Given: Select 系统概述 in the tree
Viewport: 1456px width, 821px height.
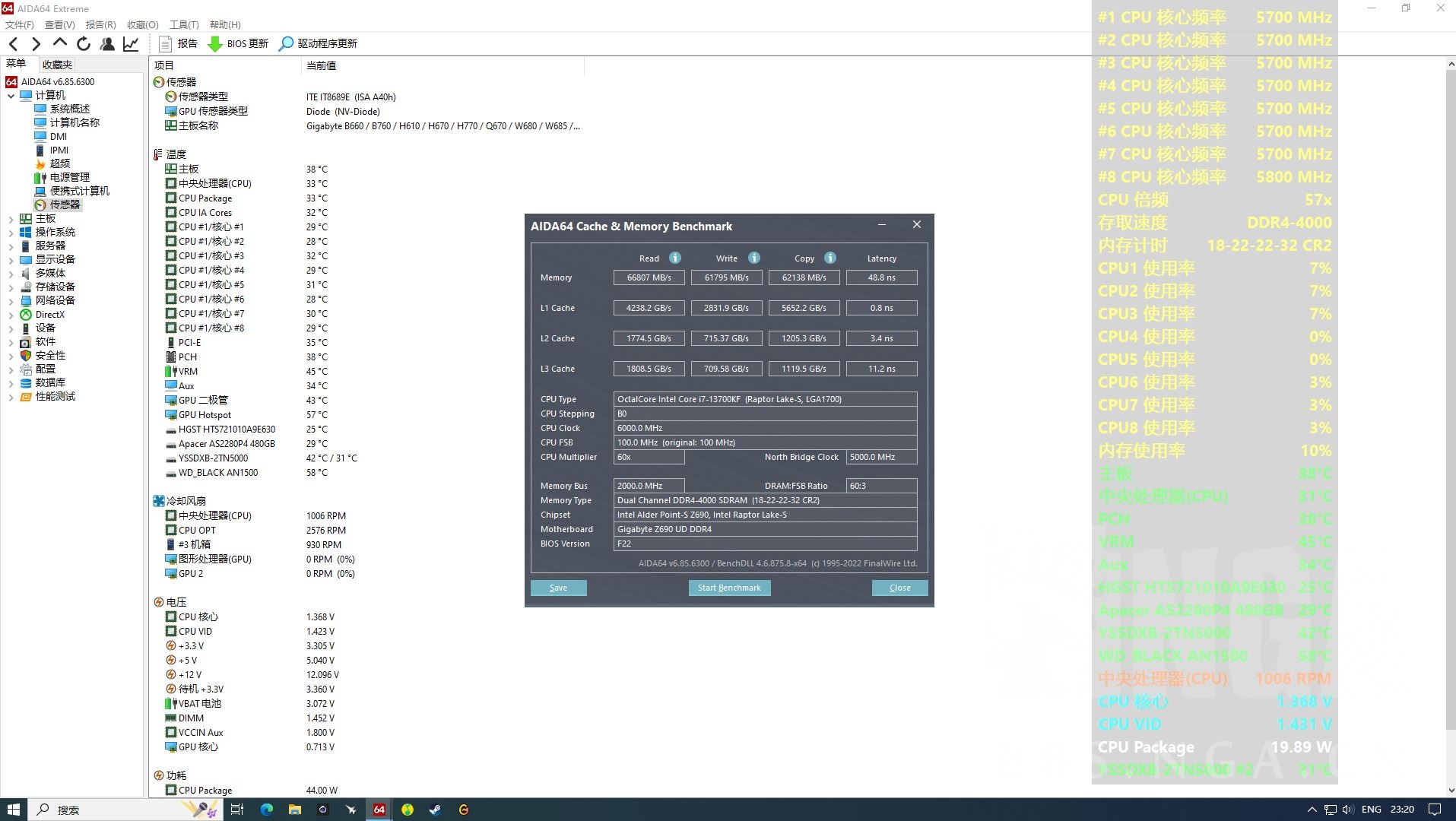Looking at the screenshot, I should point(69,109).
